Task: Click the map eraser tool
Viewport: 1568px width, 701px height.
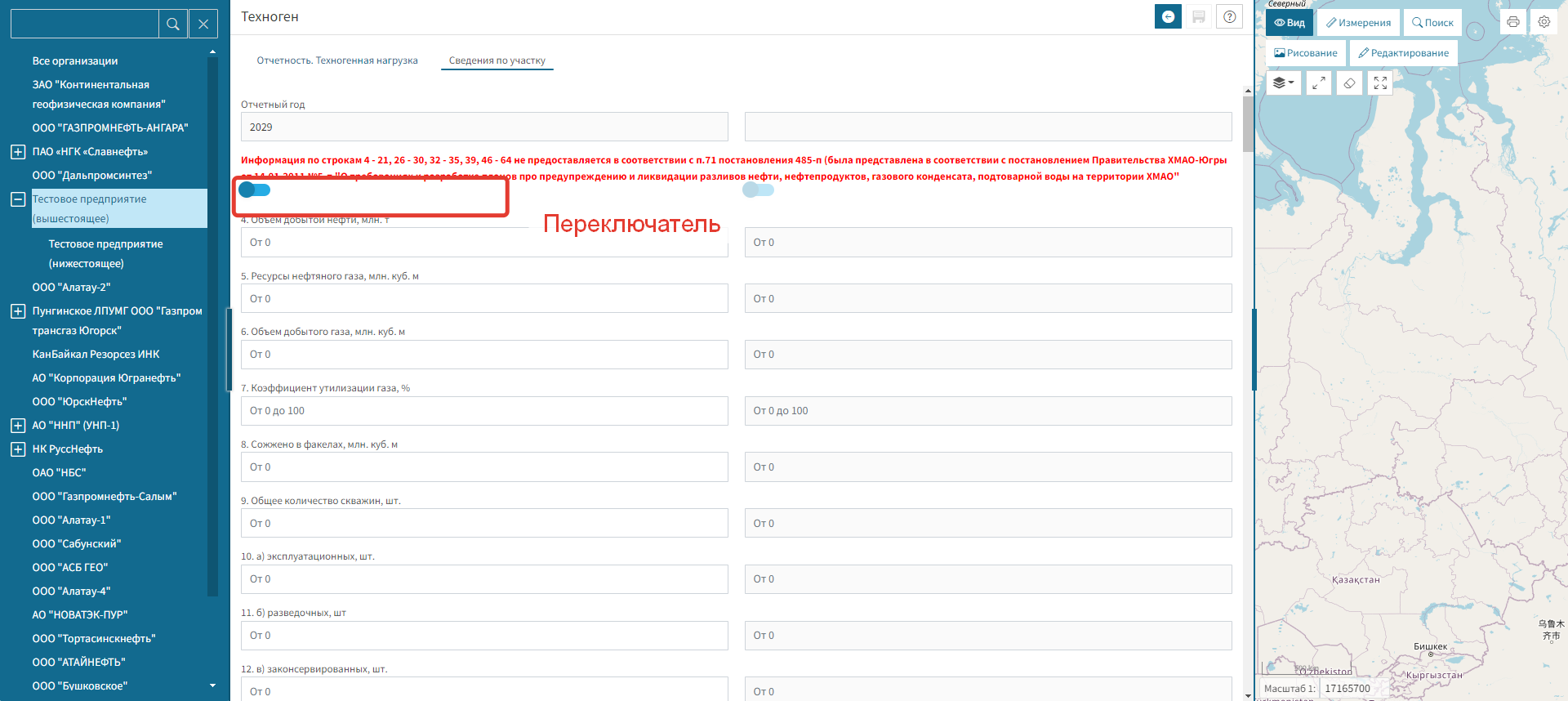Action: 1349,83
